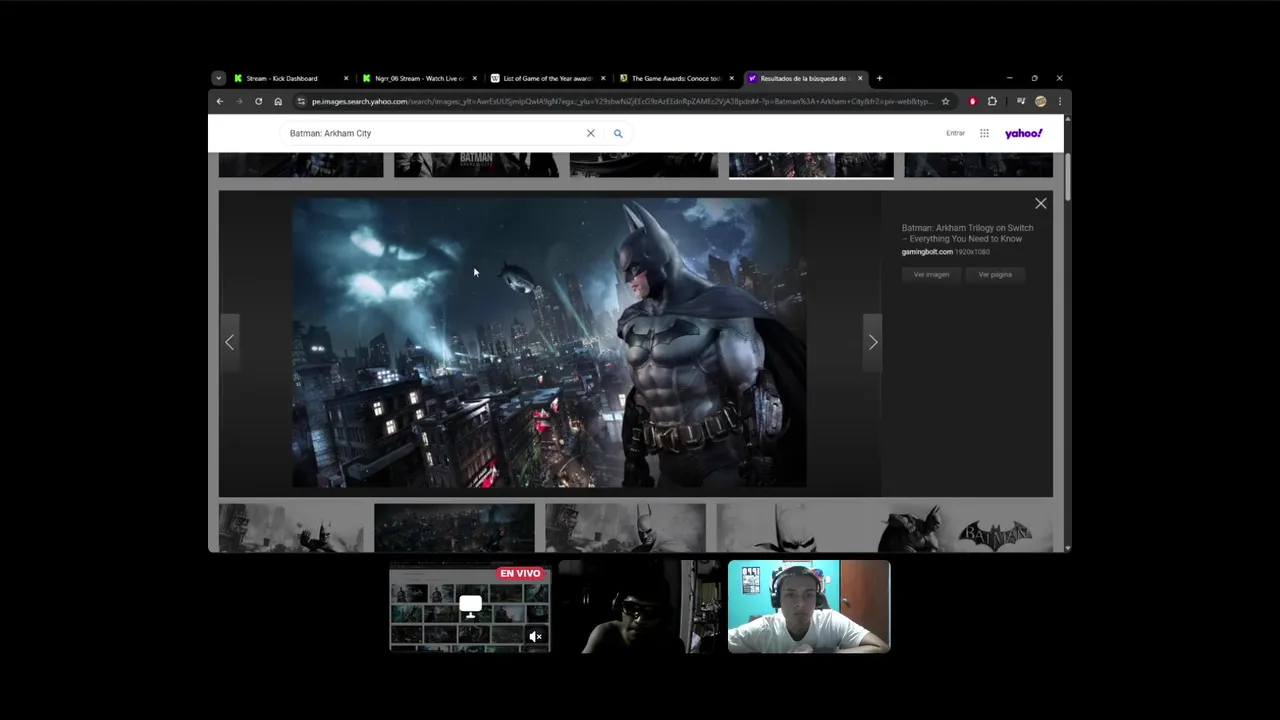The width and height of the screenshot is (1280, 720).
Task: Click the Entrar sign-in link
Action: [x=955, y=133]
